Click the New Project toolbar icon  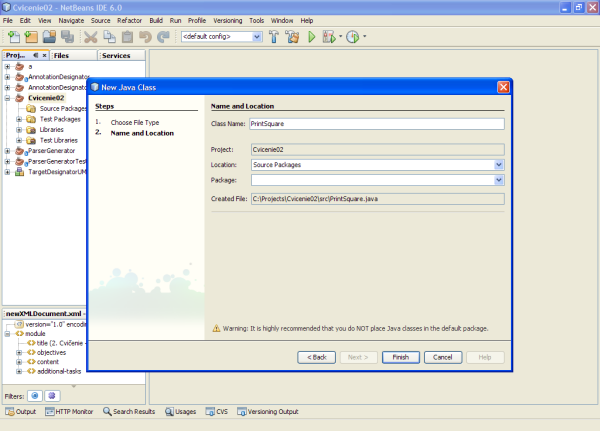point(31,37)
